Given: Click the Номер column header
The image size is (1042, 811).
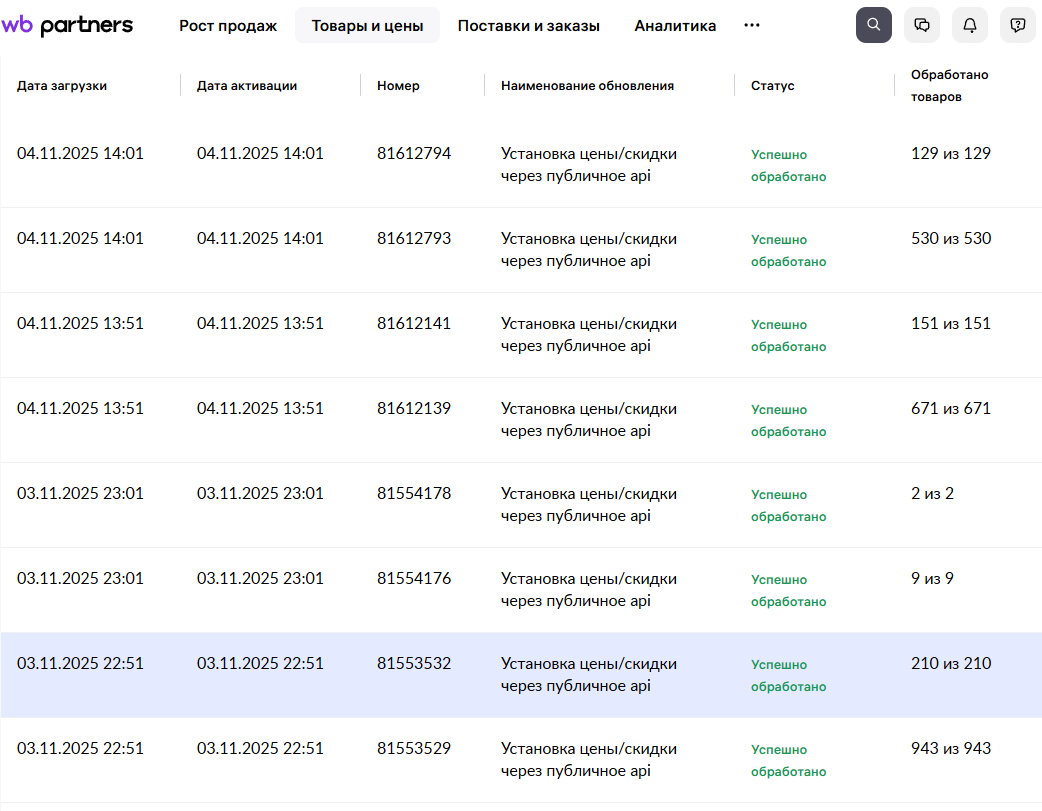Looking at the screenshot, I should [398, 86].
